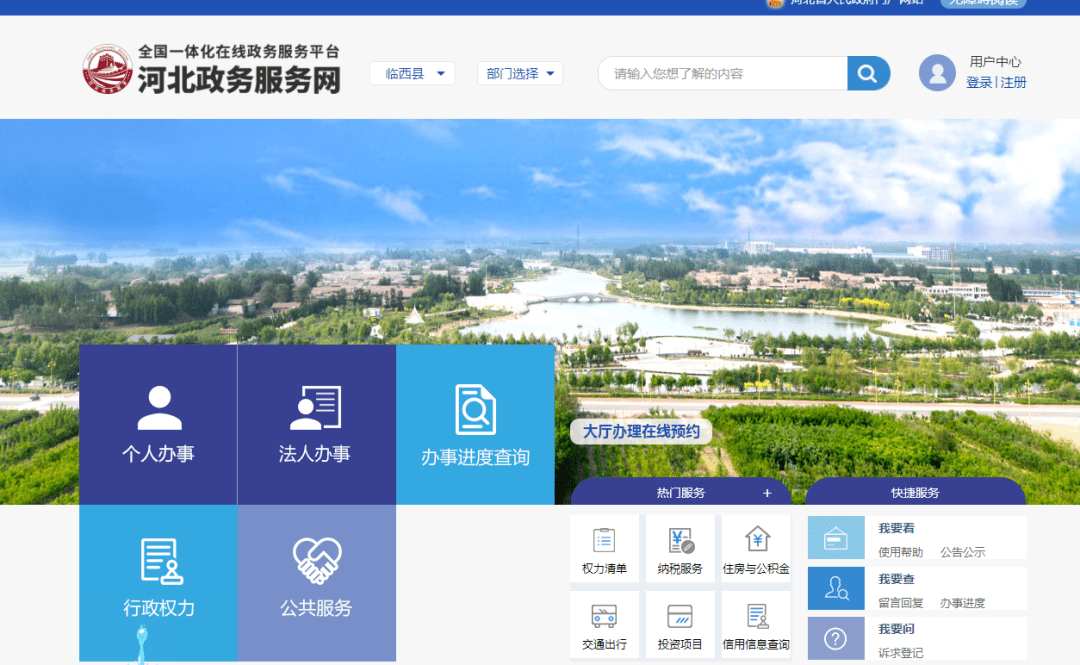
Task: Expand the 部门选择 department dropdown
Action: 520,73
